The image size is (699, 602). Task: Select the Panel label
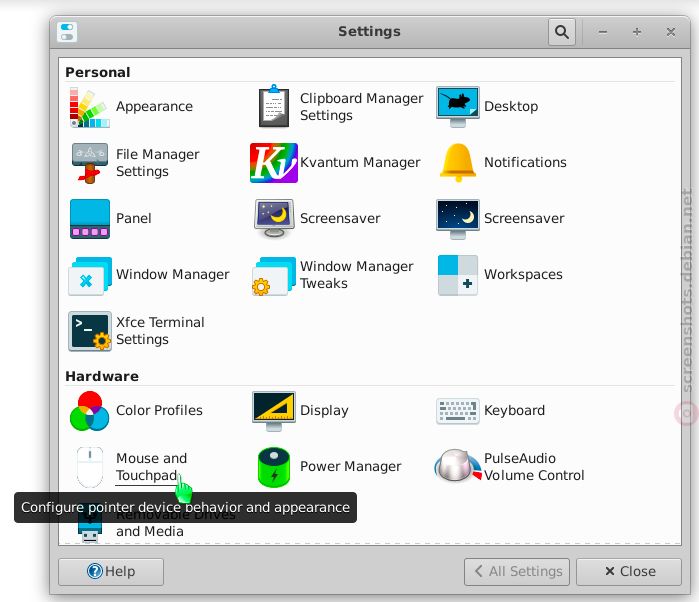point(134,219)
